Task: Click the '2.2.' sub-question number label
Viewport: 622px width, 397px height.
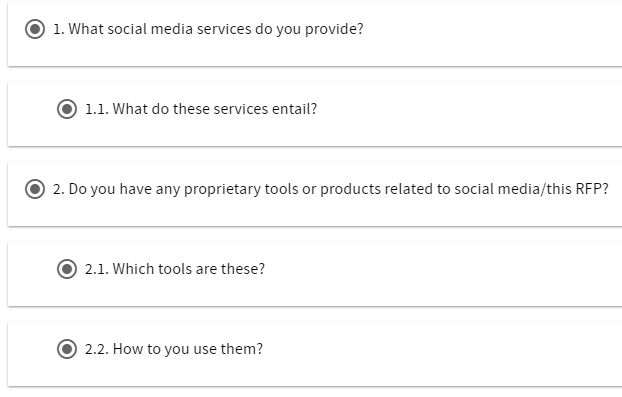Action: (97, 349)
